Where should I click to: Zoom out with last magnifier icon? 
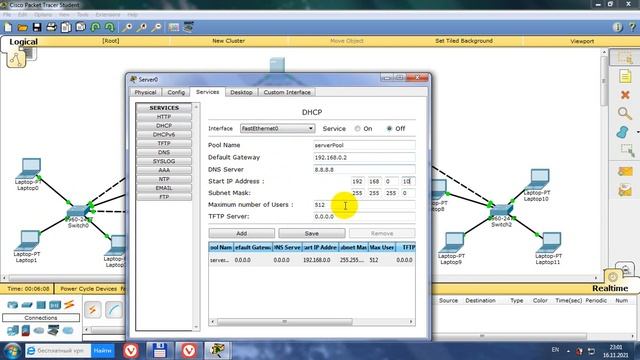(x=156, y=27)
